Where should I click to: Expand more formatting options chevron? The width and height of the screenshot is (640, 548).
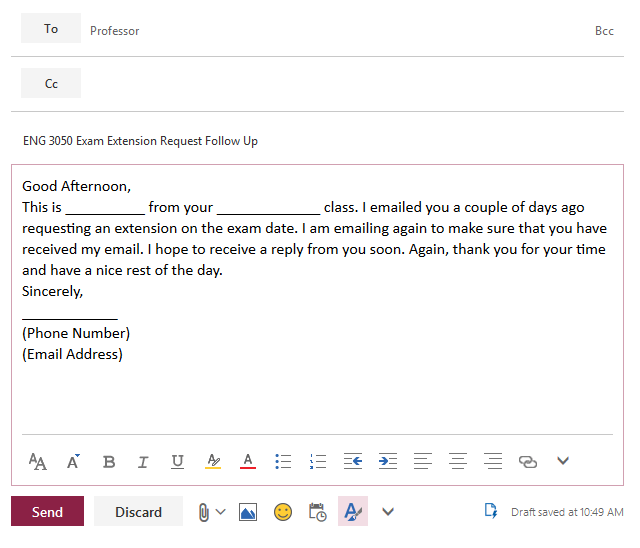[563, 461]
